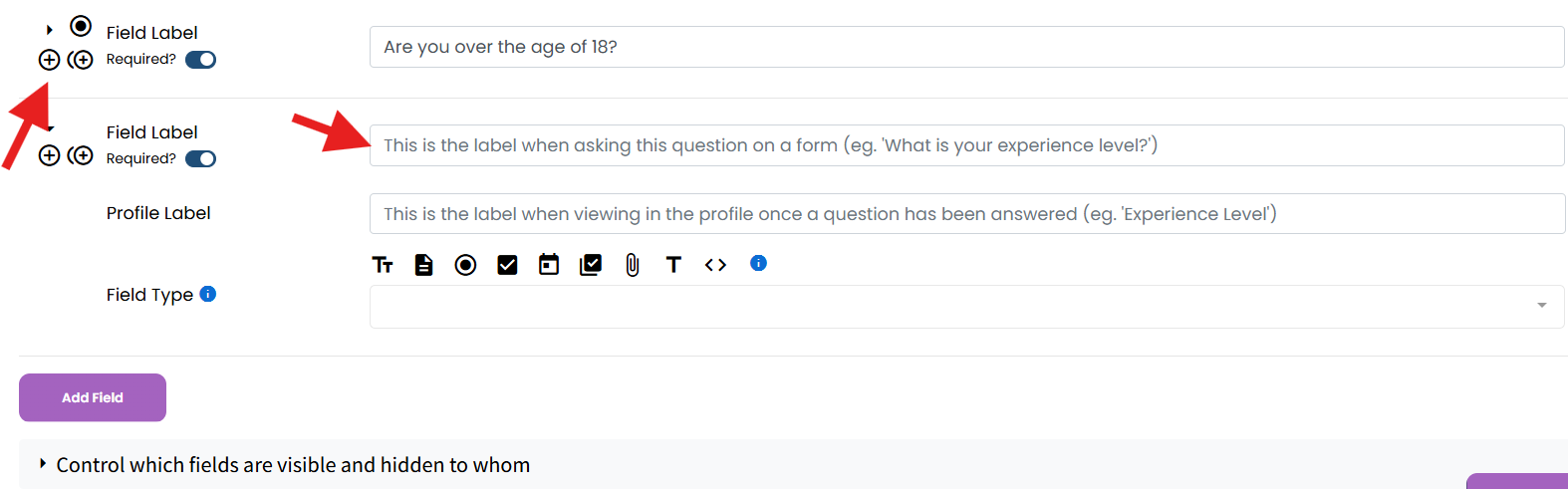The width and height of the screenshot is (1568, 489).
Task: Select the single checkbox field type icon
Action: [x=507, y=265]
